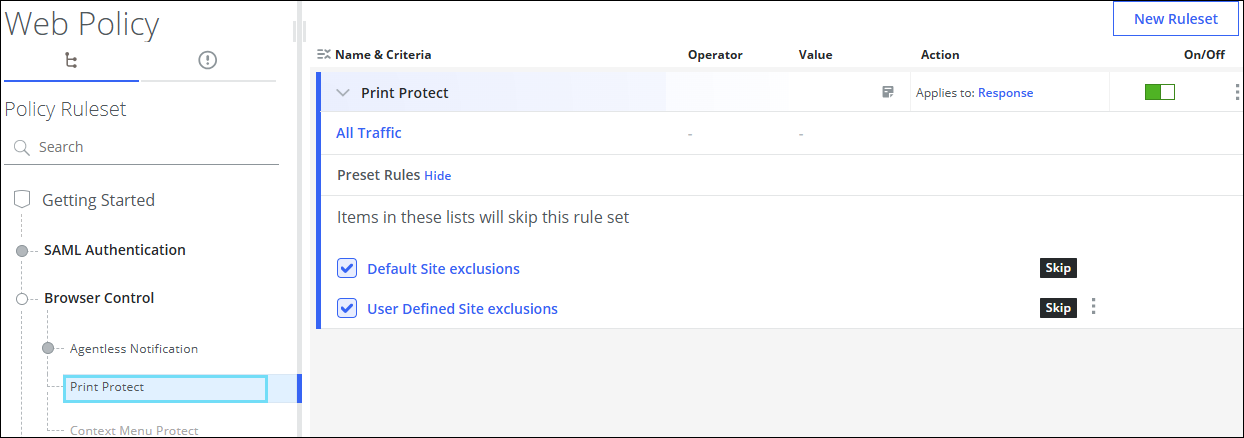This screenshot has width=1244, height=438.
Task: Select Context Menu Protect tree item
Action: (x=133, y=431)
